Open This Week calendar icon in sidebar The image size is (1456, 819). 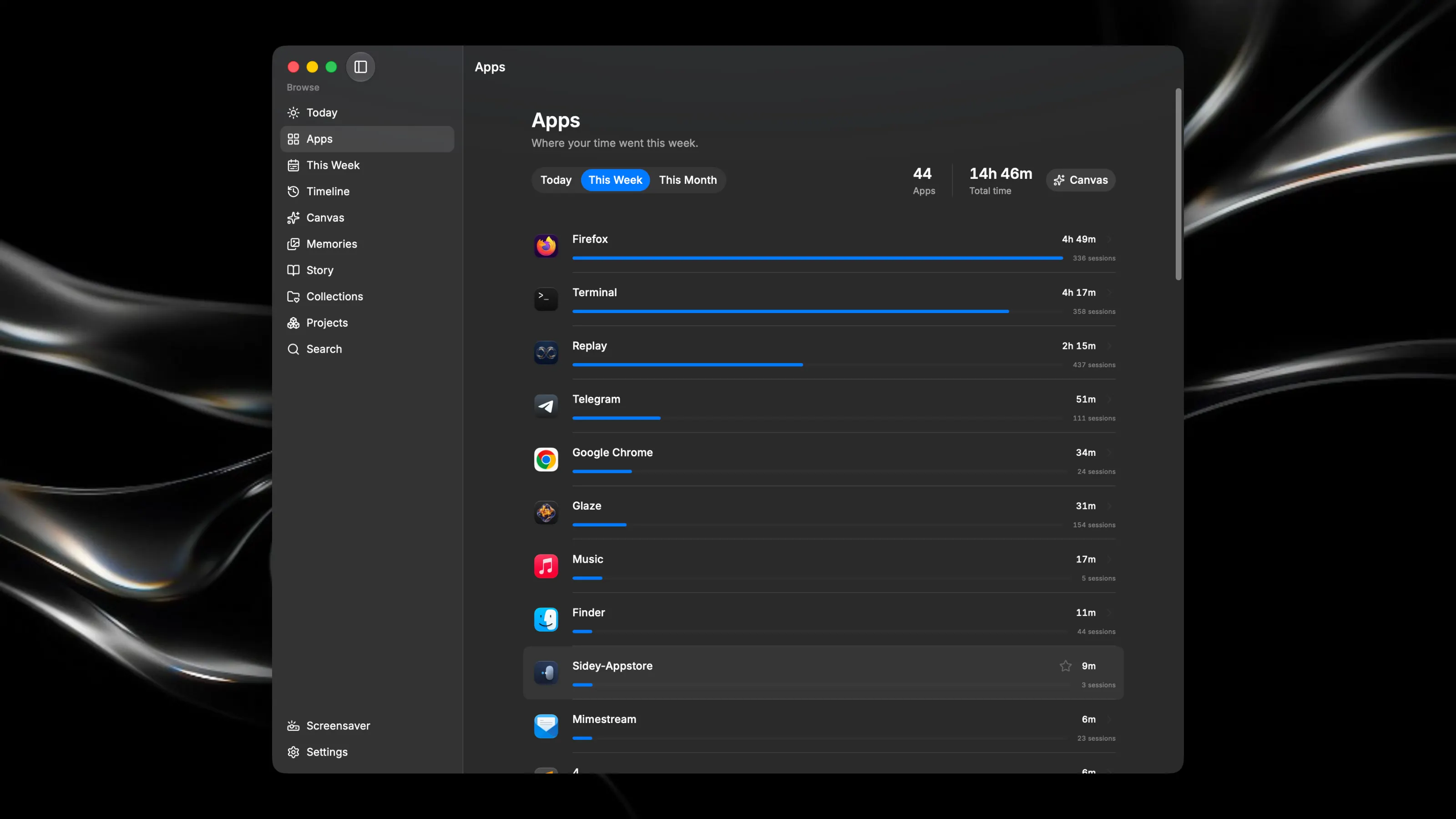(293, 165)
